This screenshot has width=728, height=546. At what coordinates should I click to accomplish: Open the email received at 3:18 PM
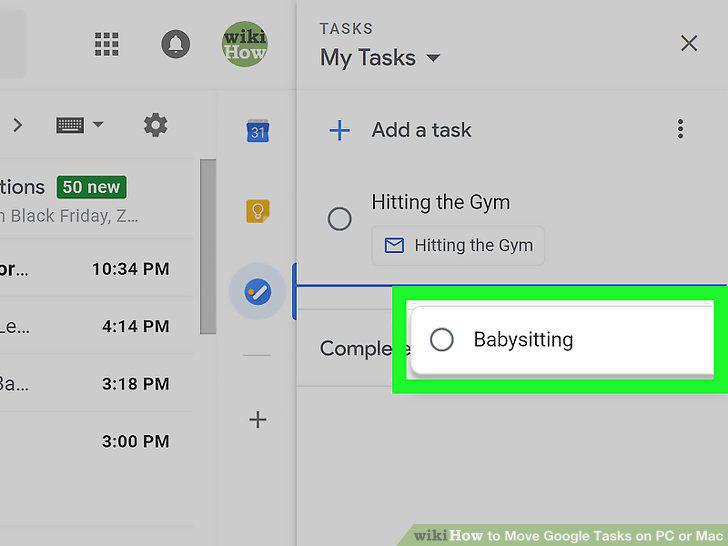coord(97,384)
